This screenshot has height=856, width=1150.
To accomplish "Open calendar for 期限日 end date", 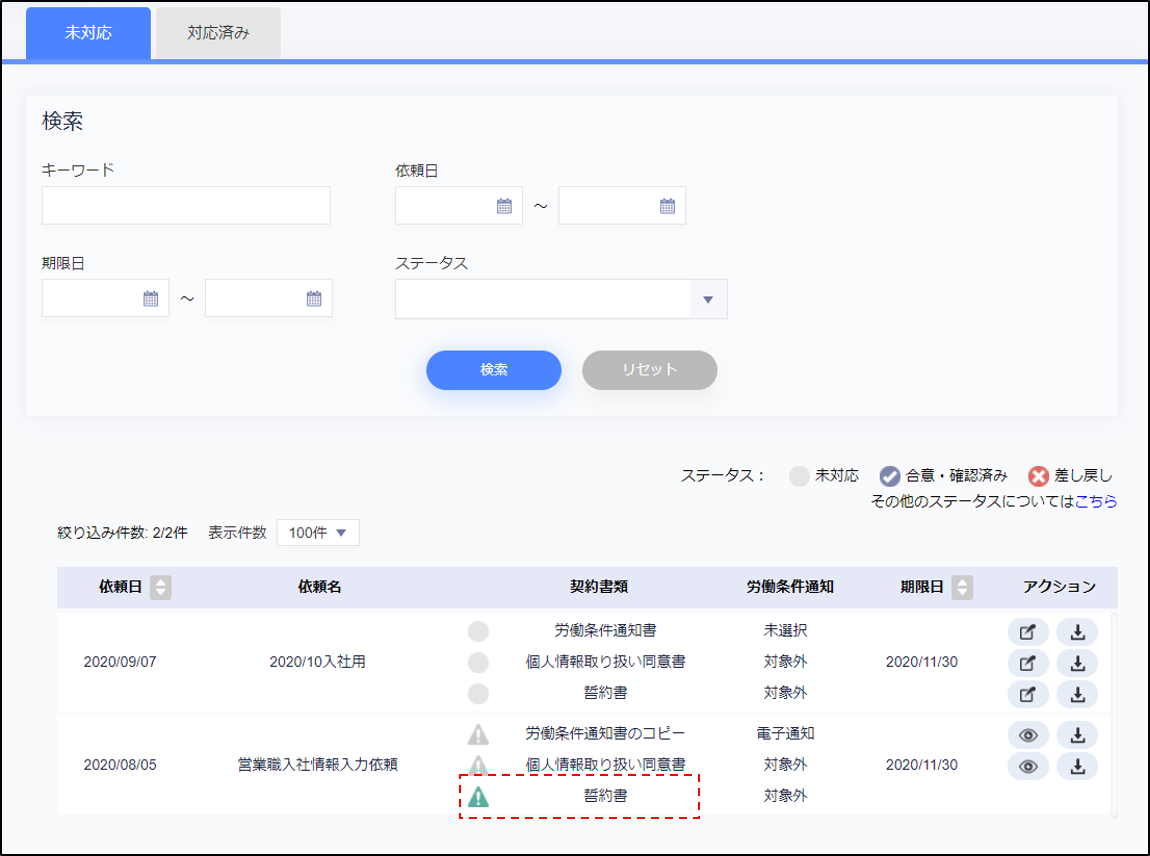I will [x=314, y=299].
